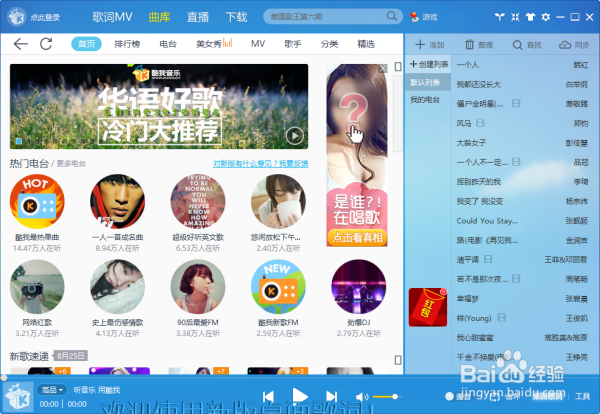Click the playback progress bar handle
This screenshot has width=600, height=414.
coord(3,378)
